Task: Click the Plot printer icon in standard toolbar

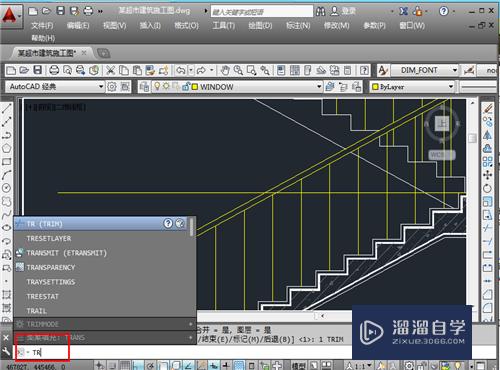Action: pyautogui.click(x=54, y=70)
